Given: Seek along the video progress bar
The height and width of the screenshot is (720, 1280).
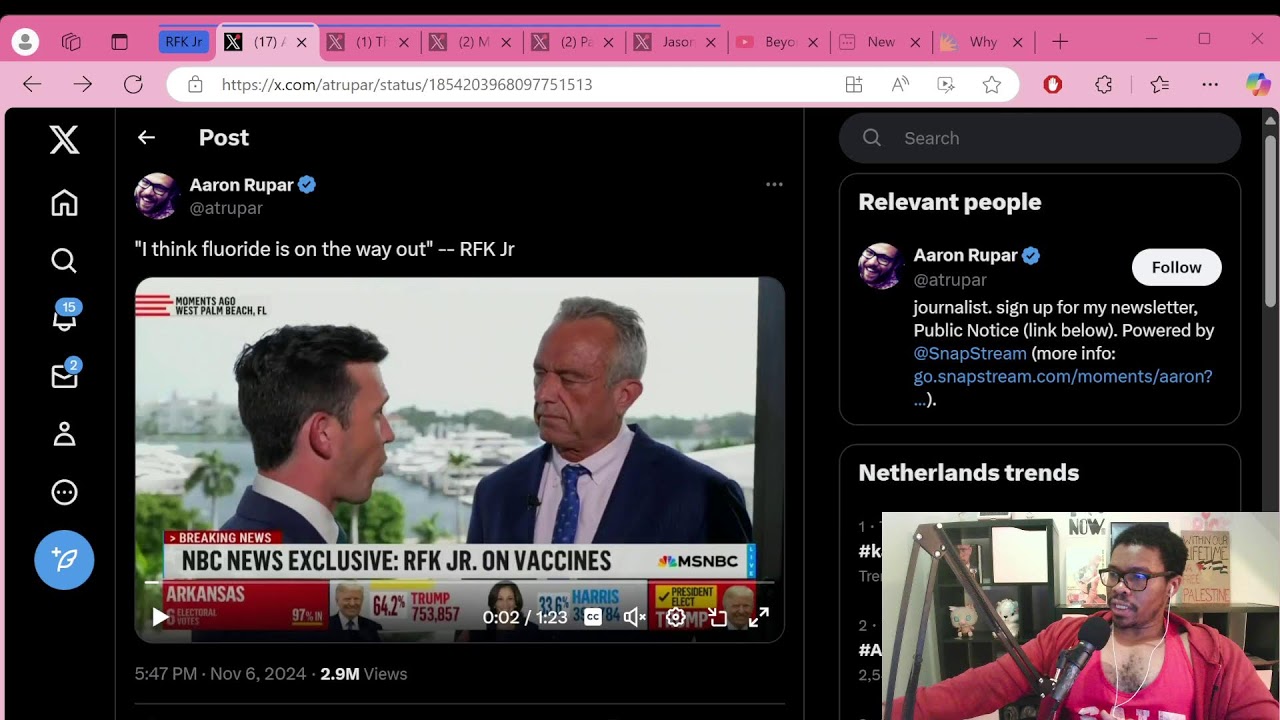Looking at the screenshot, I should 460,582.
